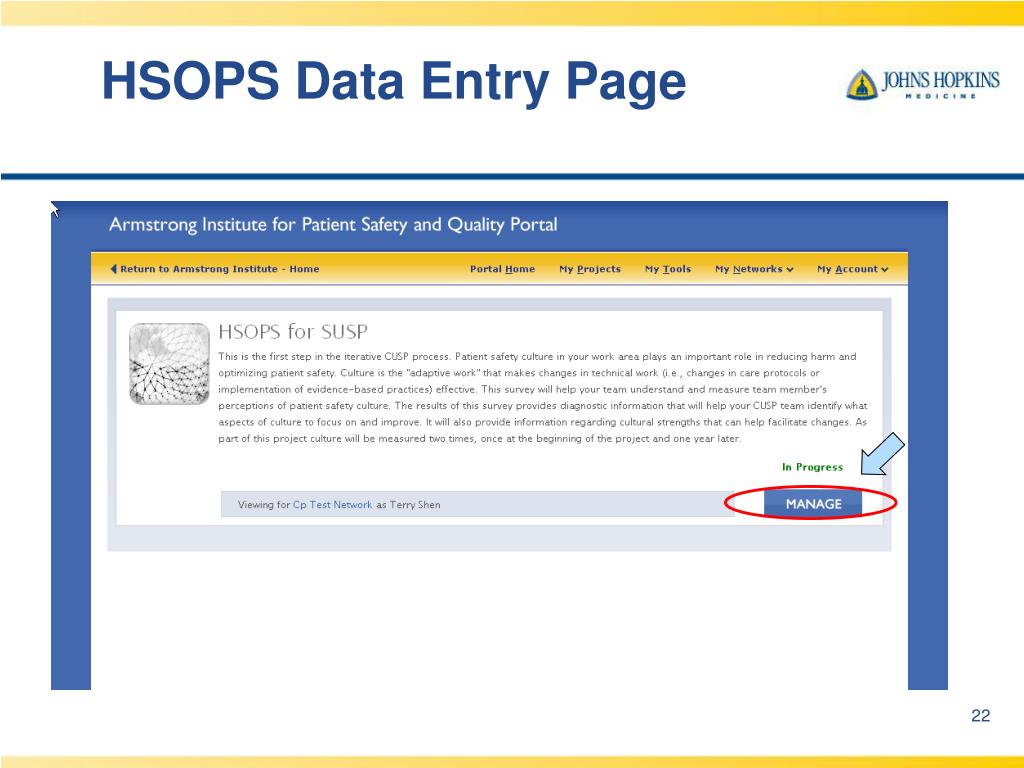This screenshot has height=768, width=1024.
Task: Click the Terry Shen user name text
Action: [415, 504]
